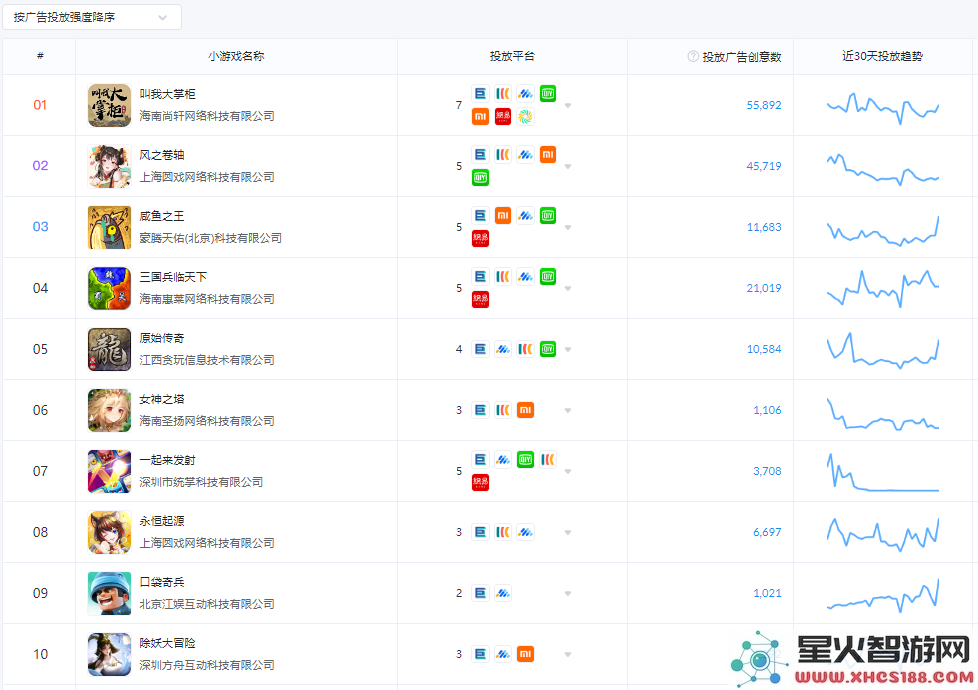The height and width of the screenshot is (690, 978).
Task: Click the ad creative count 21,019
Action: [763, 288]
